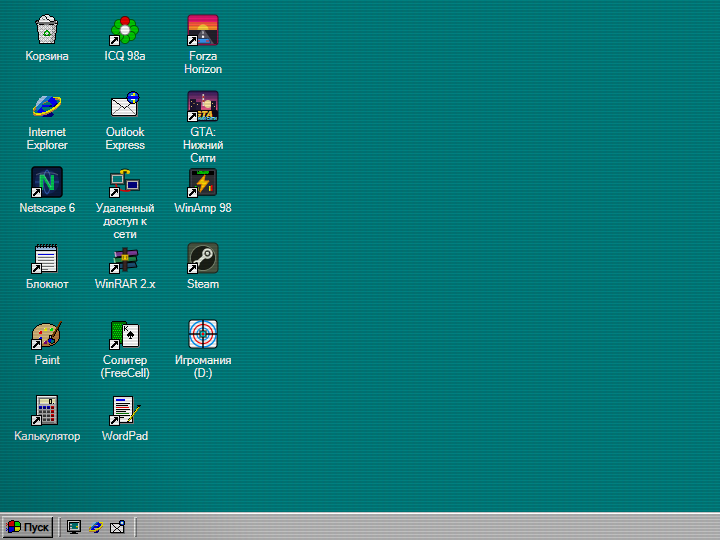Select the Forza Horizon shortcut icon
Screen dimensions: 720x540
[x=202, y=30]
